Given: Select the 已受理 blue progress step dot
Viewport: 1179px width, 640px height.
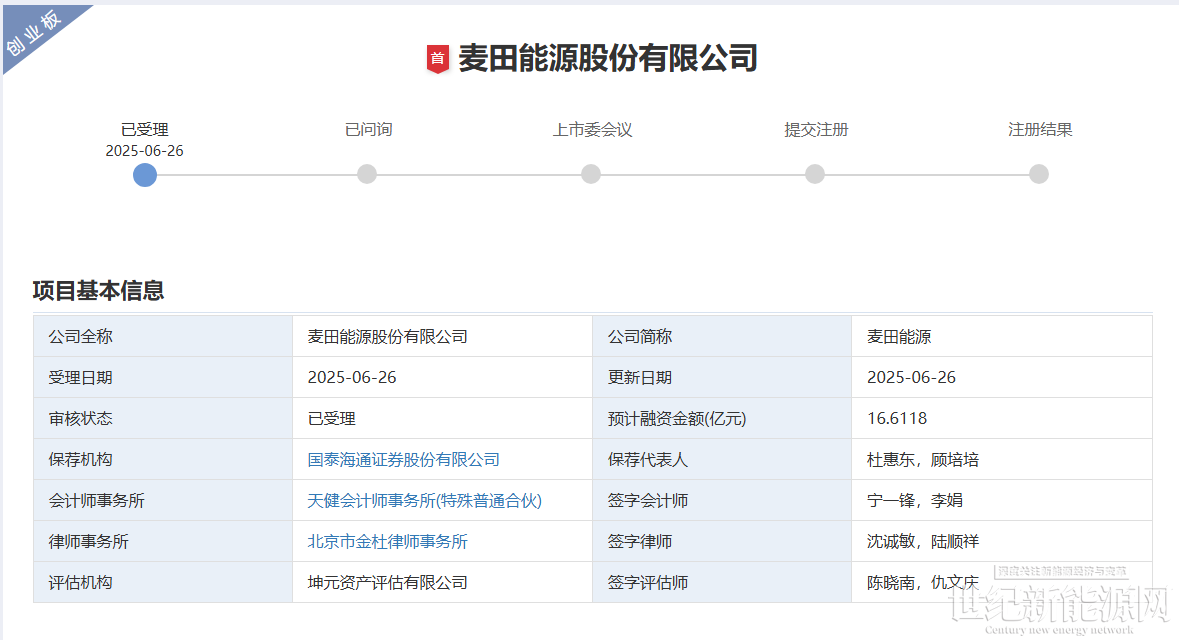Looking at the screenshot, I should 144,174.
